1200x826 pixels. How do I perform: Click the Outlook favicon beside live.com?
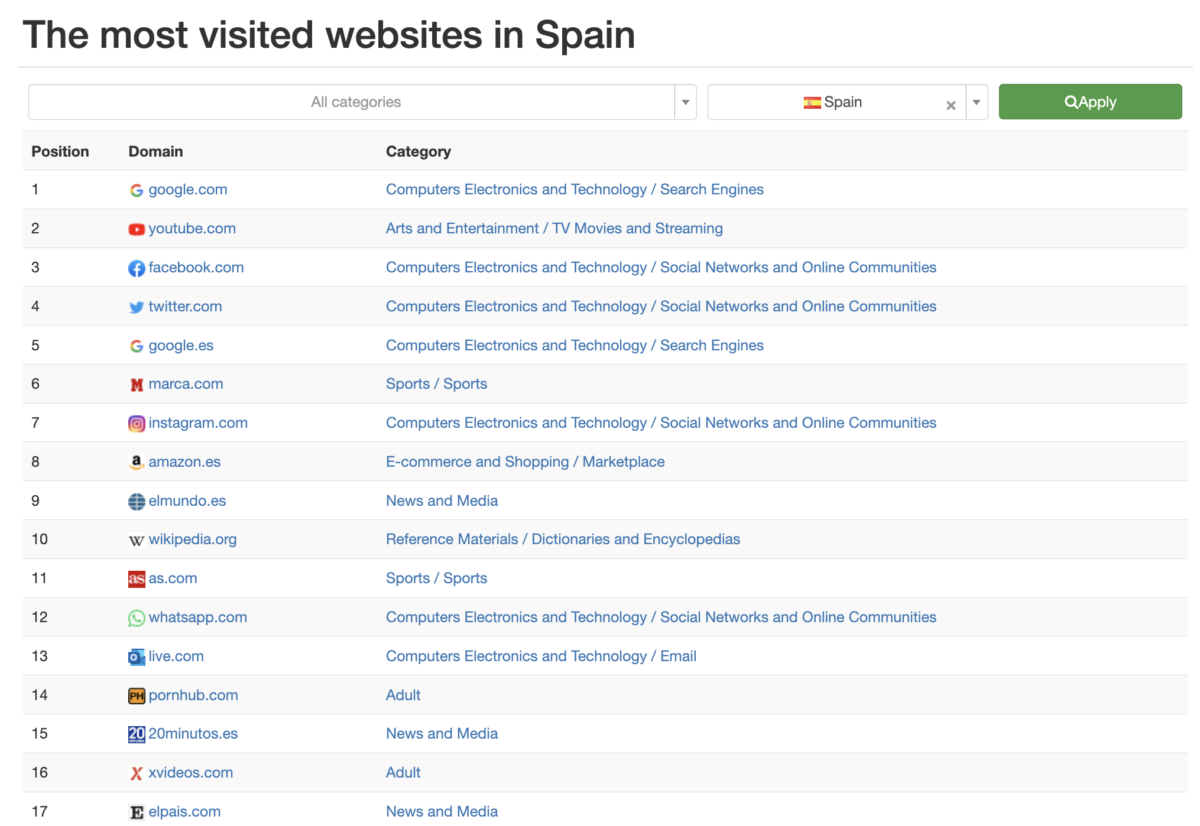pyautogui.click(x=136, y=657)
